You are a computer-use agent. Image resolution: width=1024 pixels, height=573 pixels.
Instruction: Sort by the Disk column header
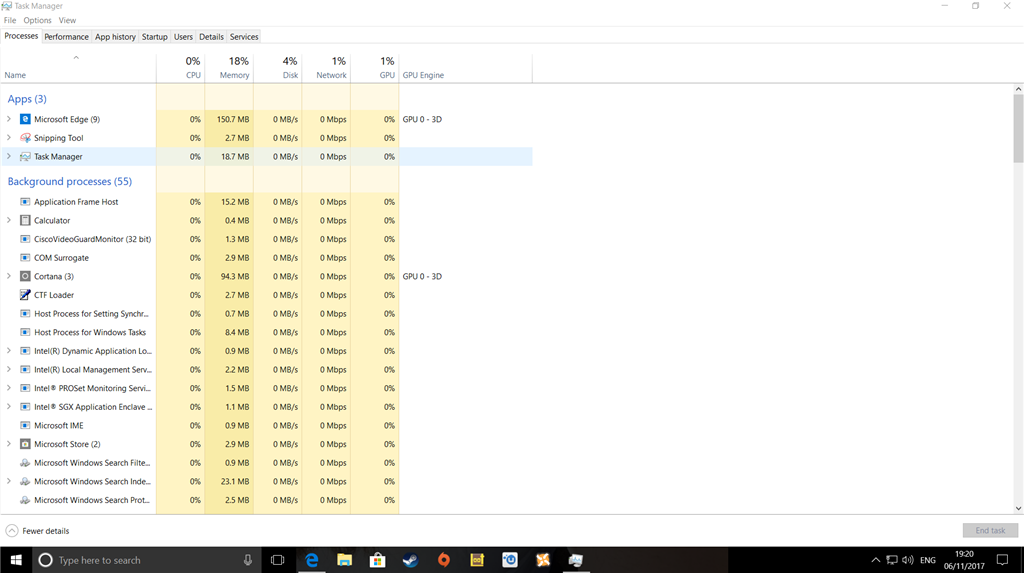tap(278, 68)
